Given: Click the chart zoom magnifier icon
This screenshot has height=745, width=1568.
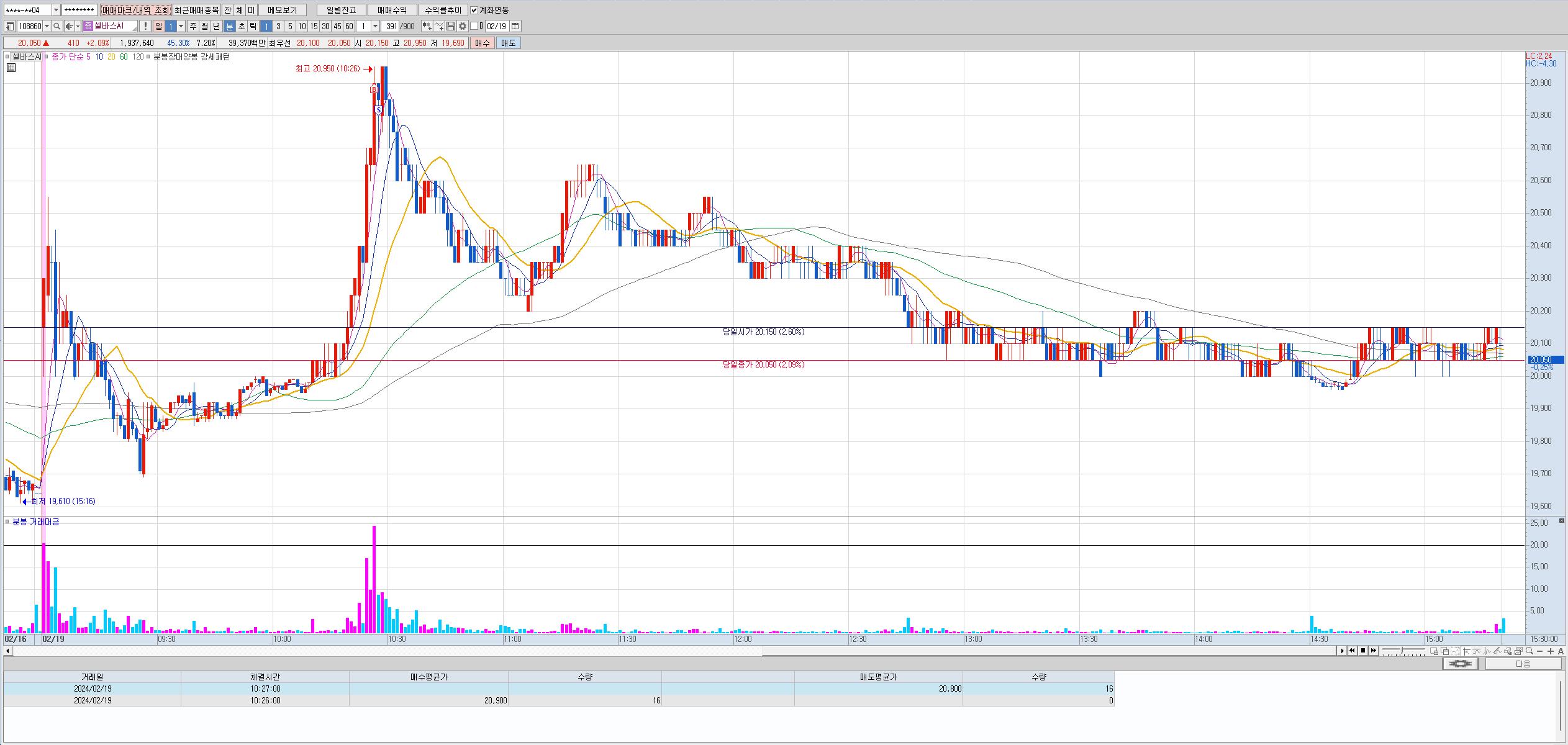Looking at the screenshot, I should pos(1529,651).
